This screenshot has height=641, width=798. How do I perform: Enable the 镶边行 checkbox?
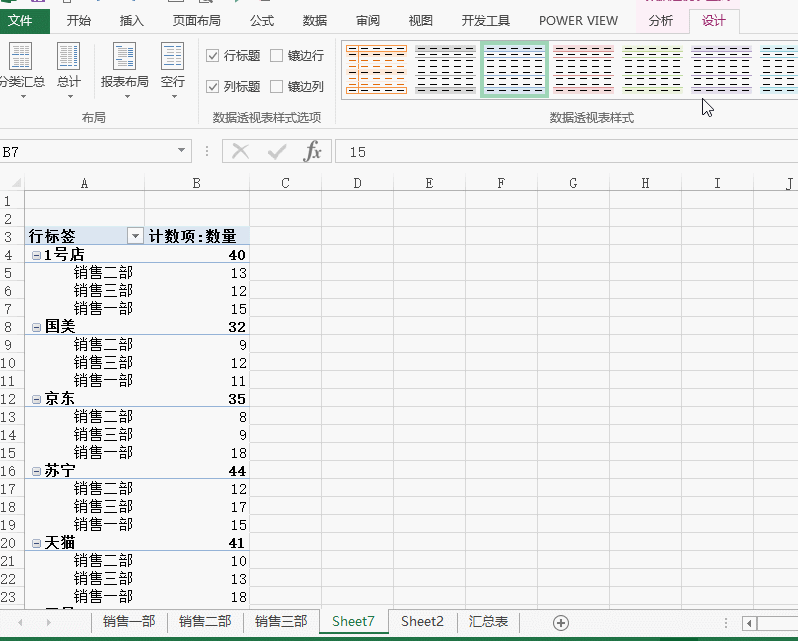coord(277,56)
